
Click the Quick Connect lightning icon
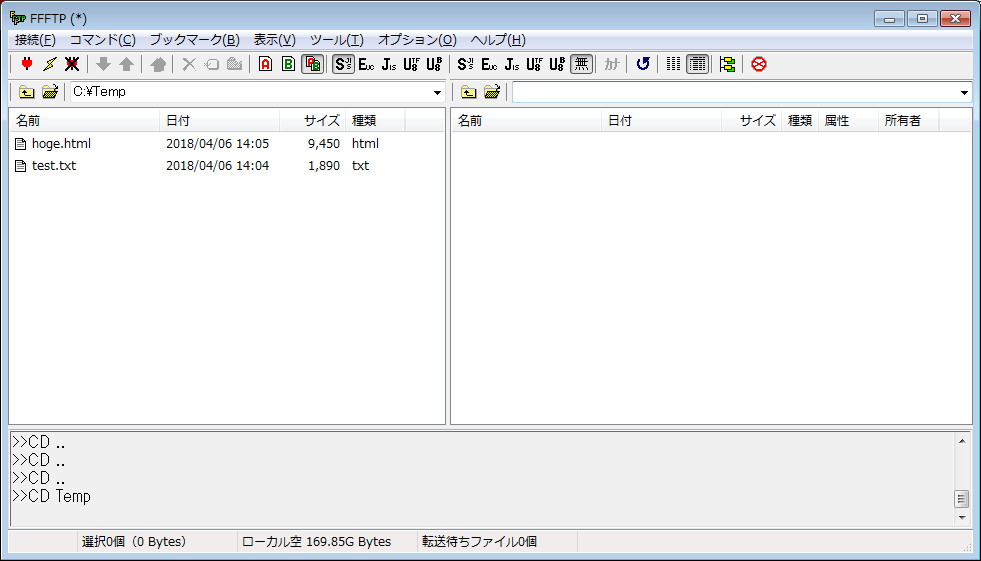[49, 64]
